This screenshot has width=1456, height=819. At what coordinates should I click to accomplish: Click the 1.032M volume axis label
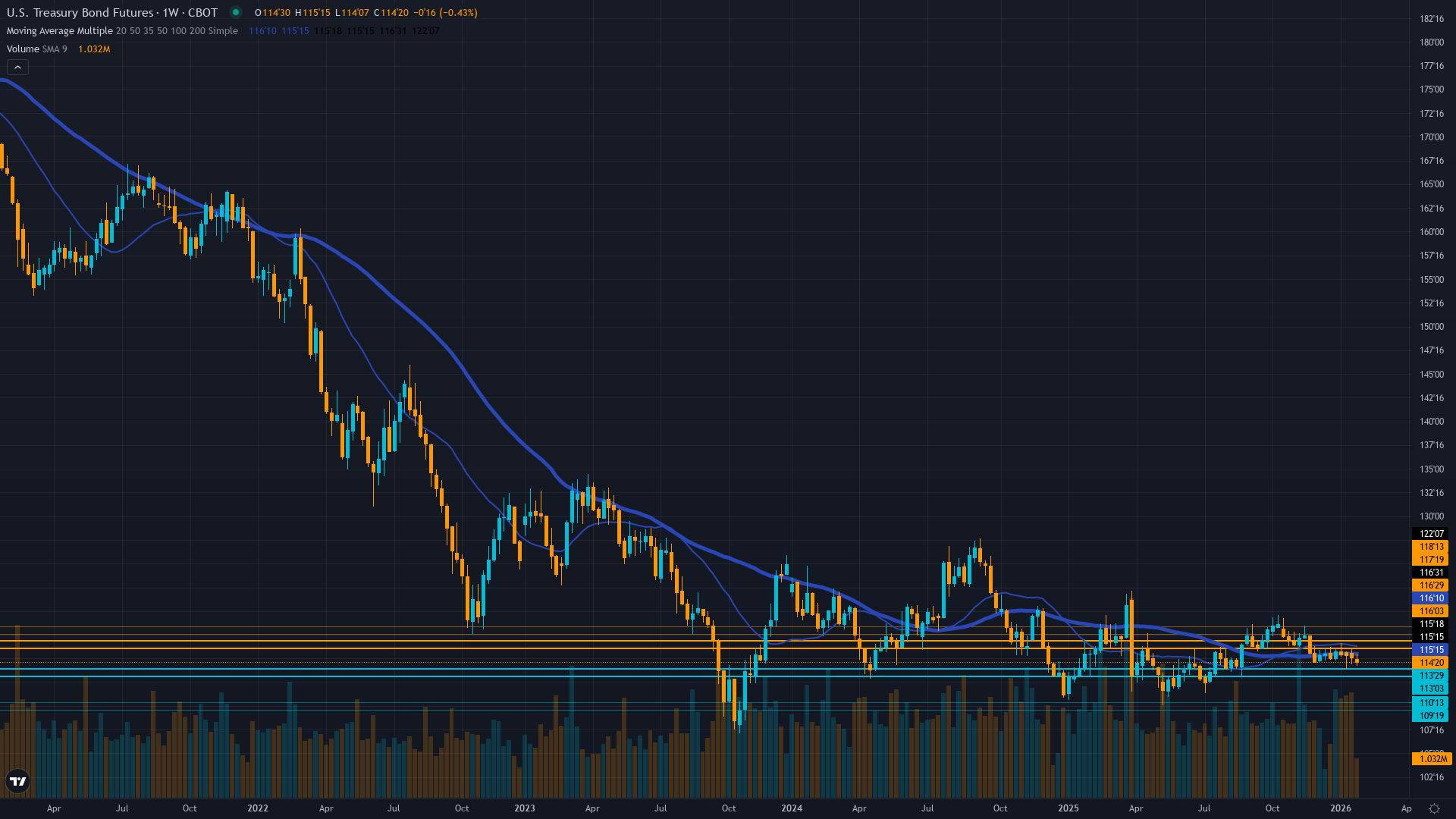[1431, 759]
